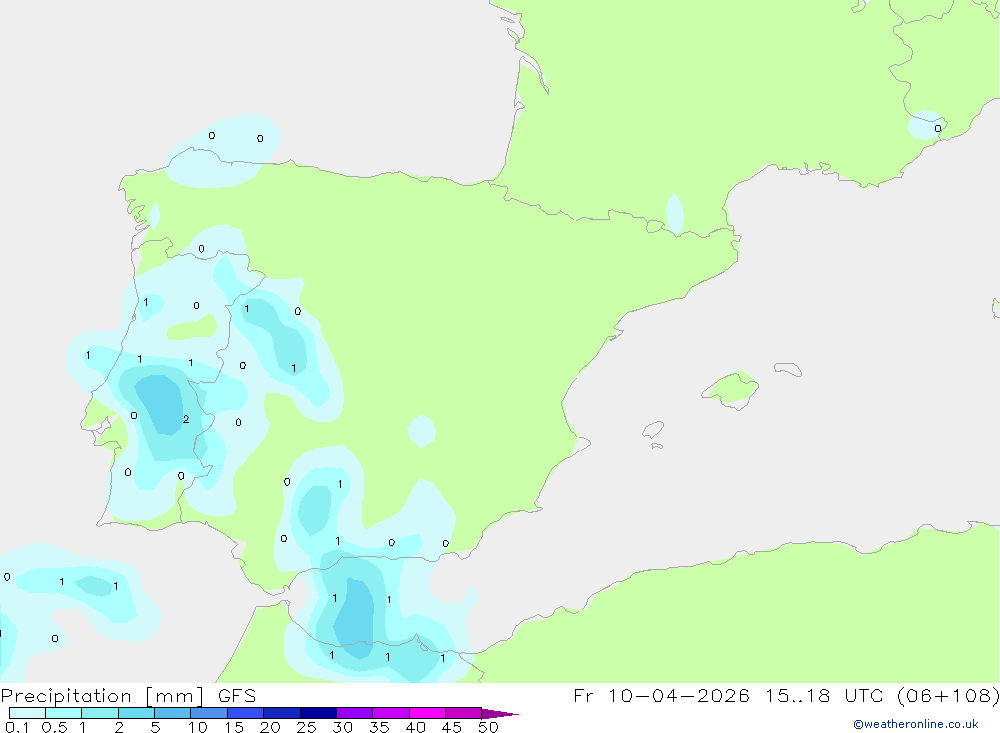Click the legend scale value '25'

tap(306, 727)
